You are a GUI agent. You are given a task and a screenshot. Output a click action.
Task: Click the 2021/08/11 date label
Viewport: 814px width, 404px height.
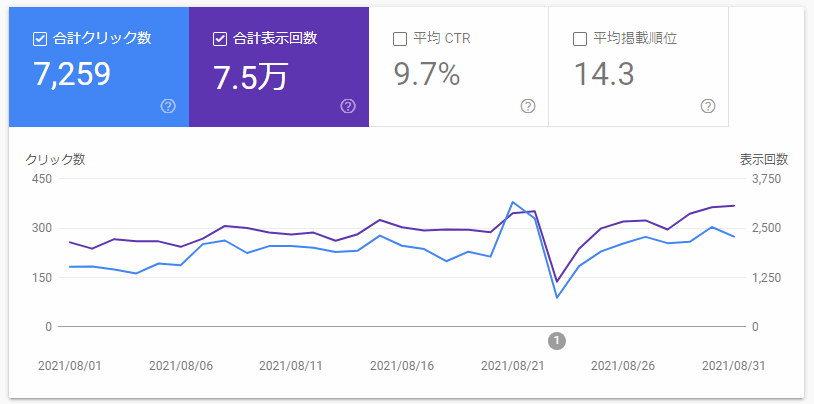[x=291, y=366]
